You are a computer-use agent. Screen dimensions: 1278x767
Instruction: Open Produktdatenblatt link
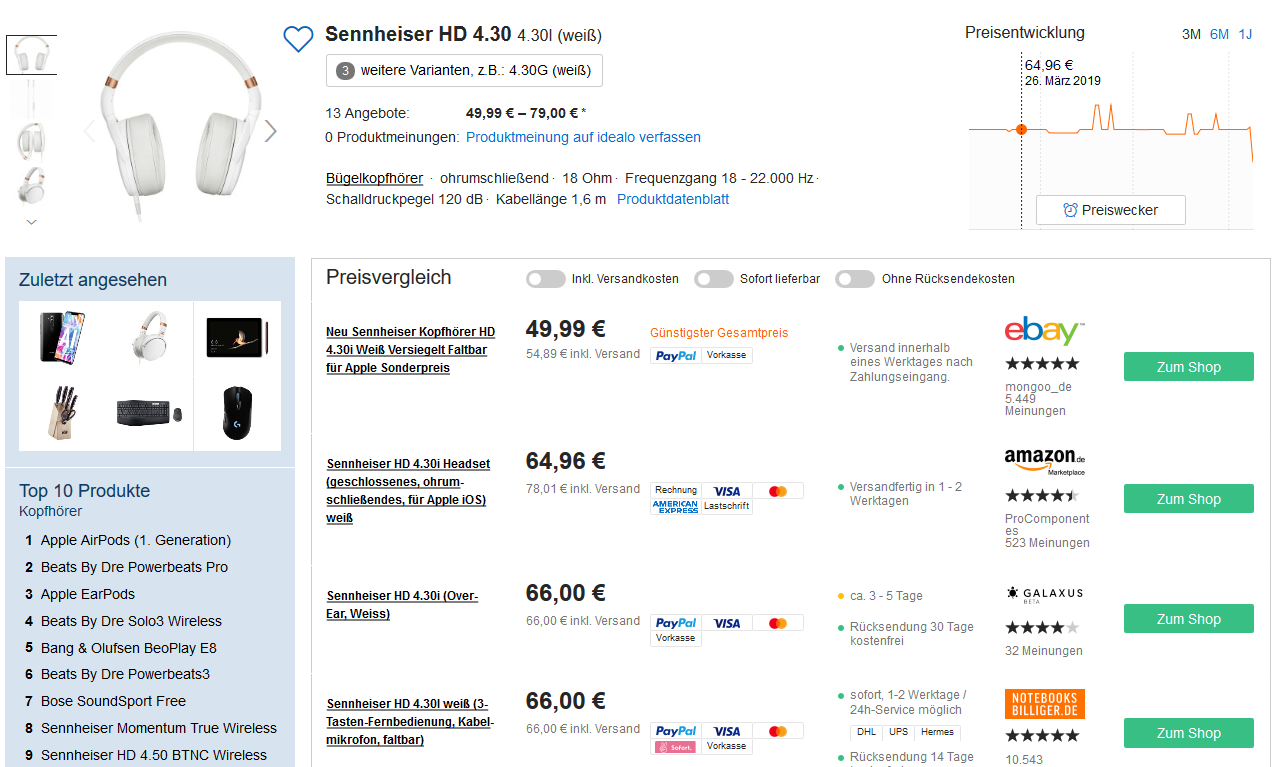click(x=673, y=199)
